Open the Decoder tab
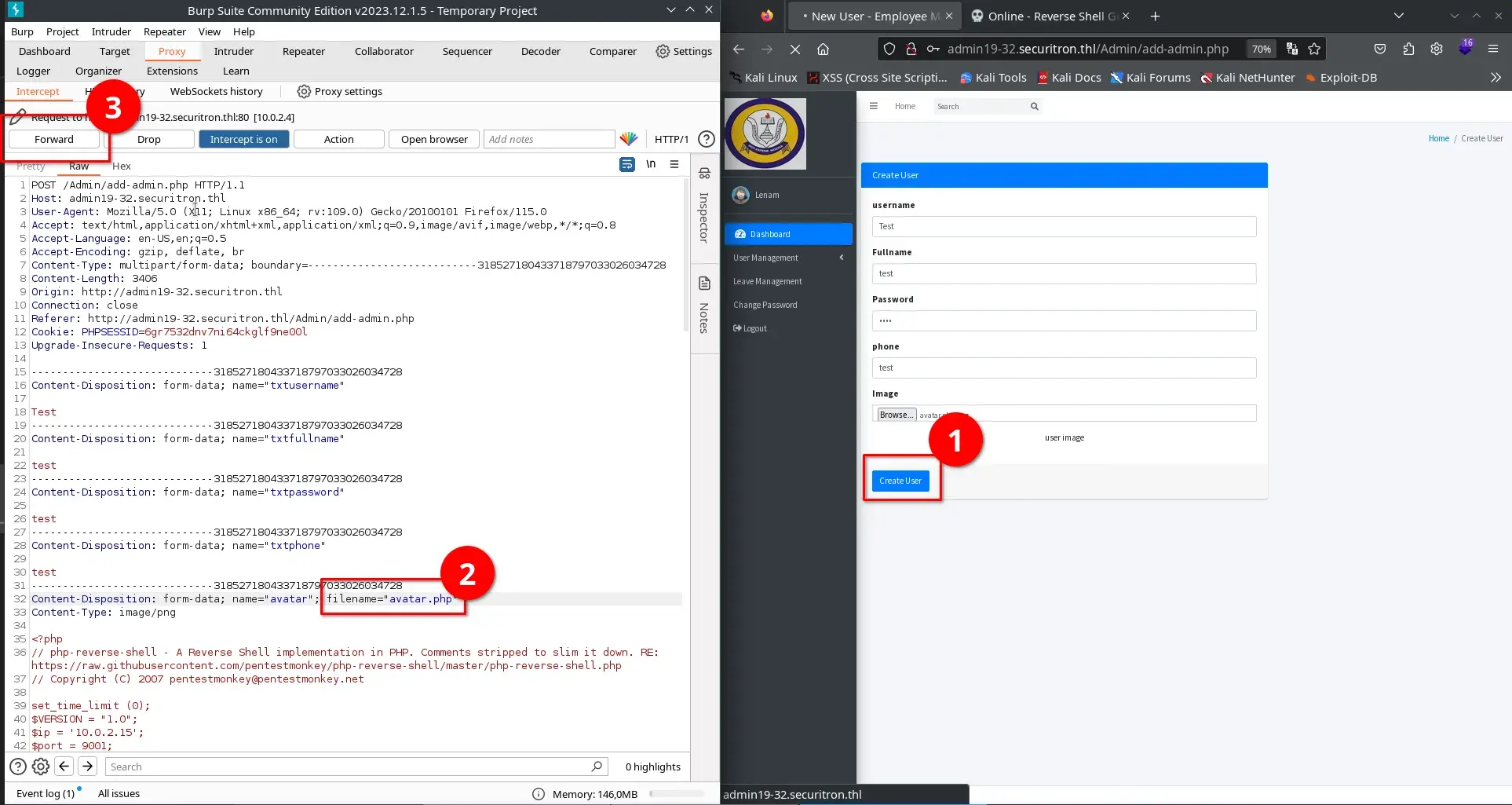1512x805 pixels. tap(541, 51)
